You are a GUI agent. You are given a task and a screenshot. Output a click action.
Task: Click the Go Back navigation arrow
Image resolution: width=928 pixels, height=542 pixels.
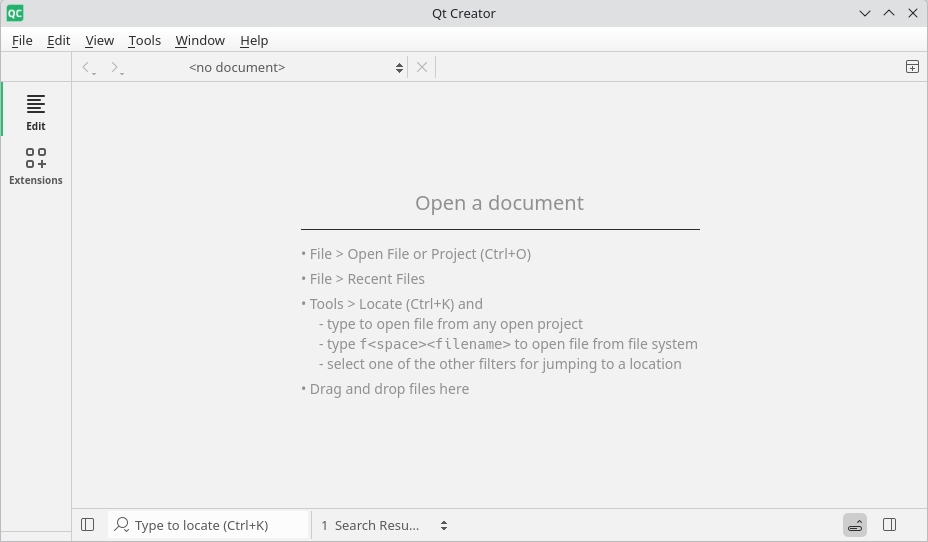pyautogui.click(x=87, y=67)
